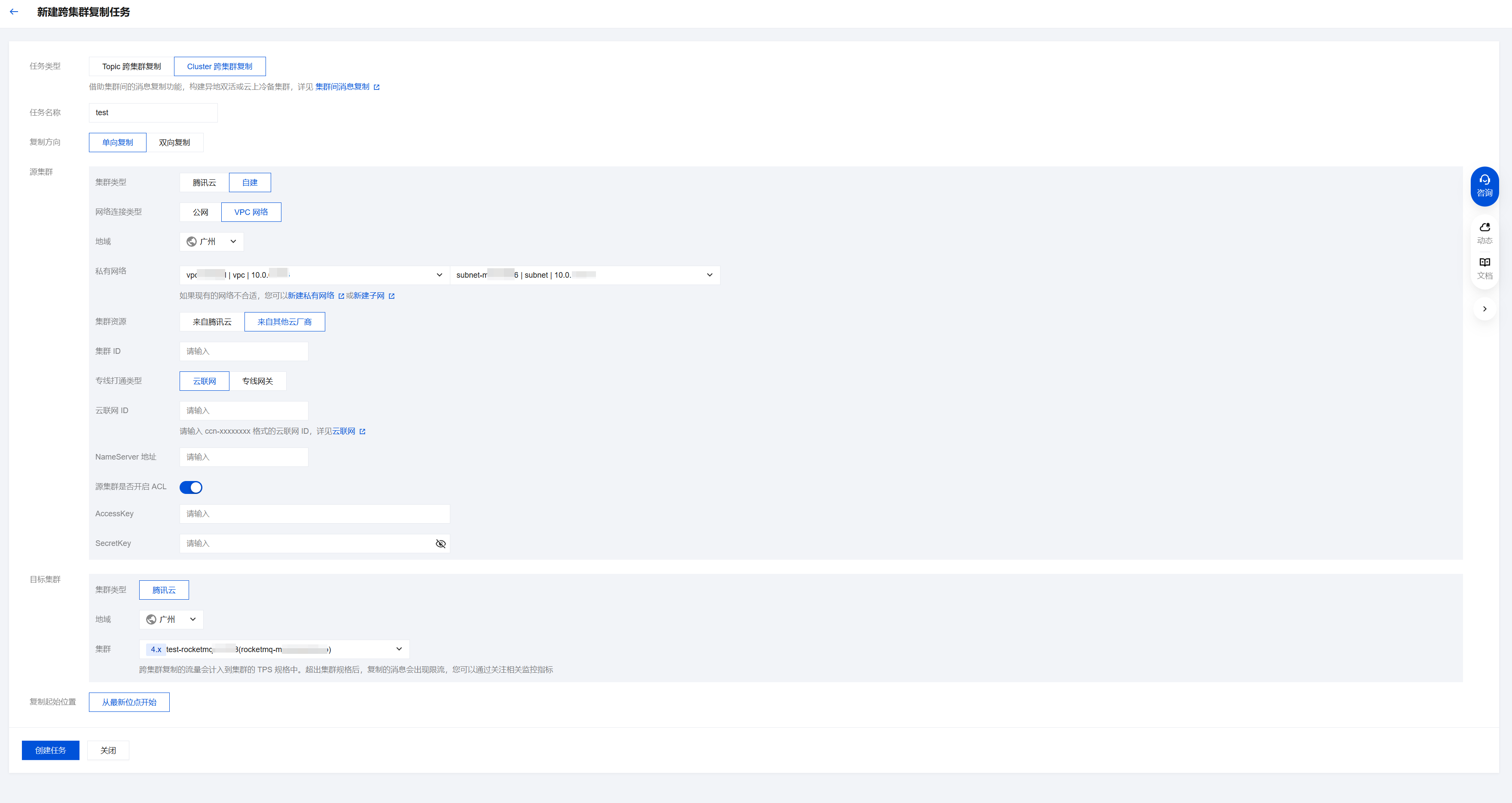Switch to Topic 跨集群复制 tab
This screenshot has height=803, width=1512.
131,67
